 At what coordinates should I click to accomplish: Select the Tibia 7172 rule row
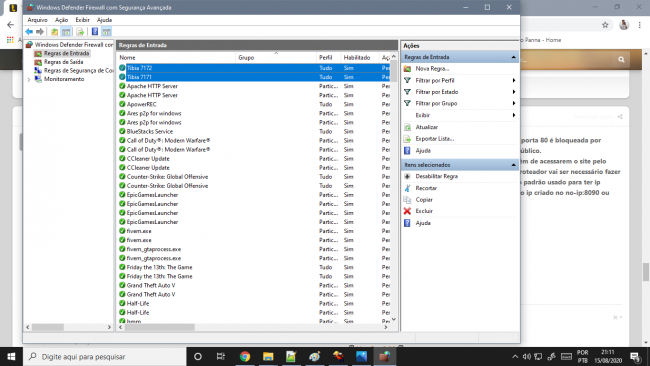(x=254, y=68)
